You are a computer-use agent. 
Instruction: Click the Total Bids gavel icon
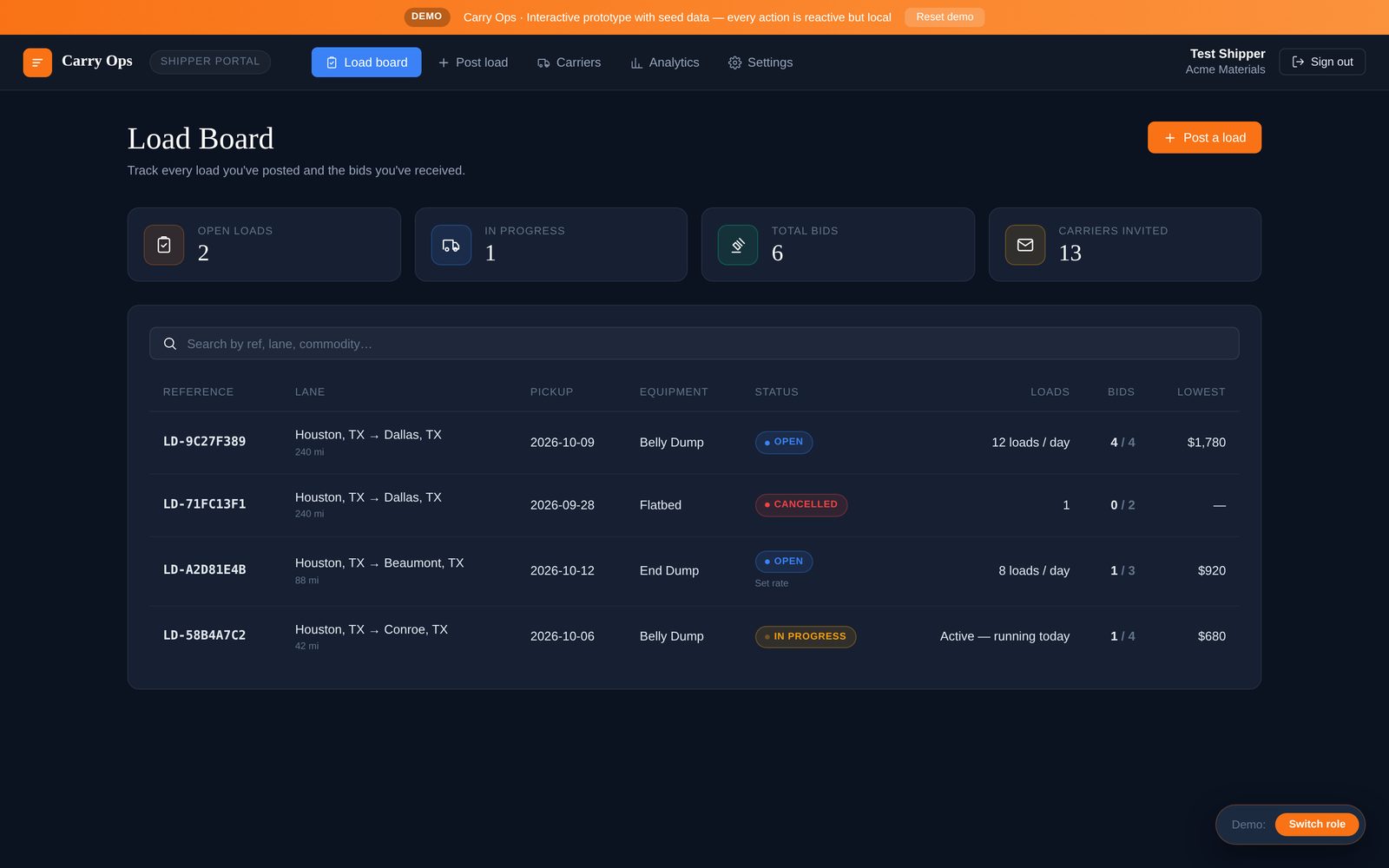pyautogui.click(x=738, y=245)
